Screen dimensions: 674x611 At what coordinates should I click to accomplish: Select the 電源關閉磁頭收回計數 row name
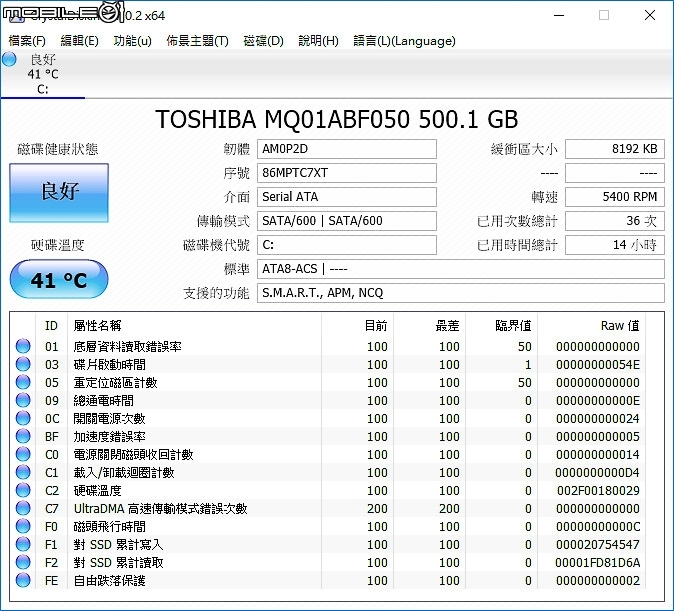click(133, 455)
